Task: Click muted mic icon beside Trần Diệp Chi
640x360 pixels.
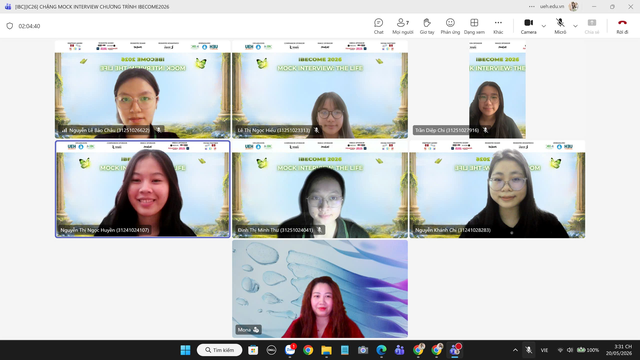Action: tap(485, 130)
